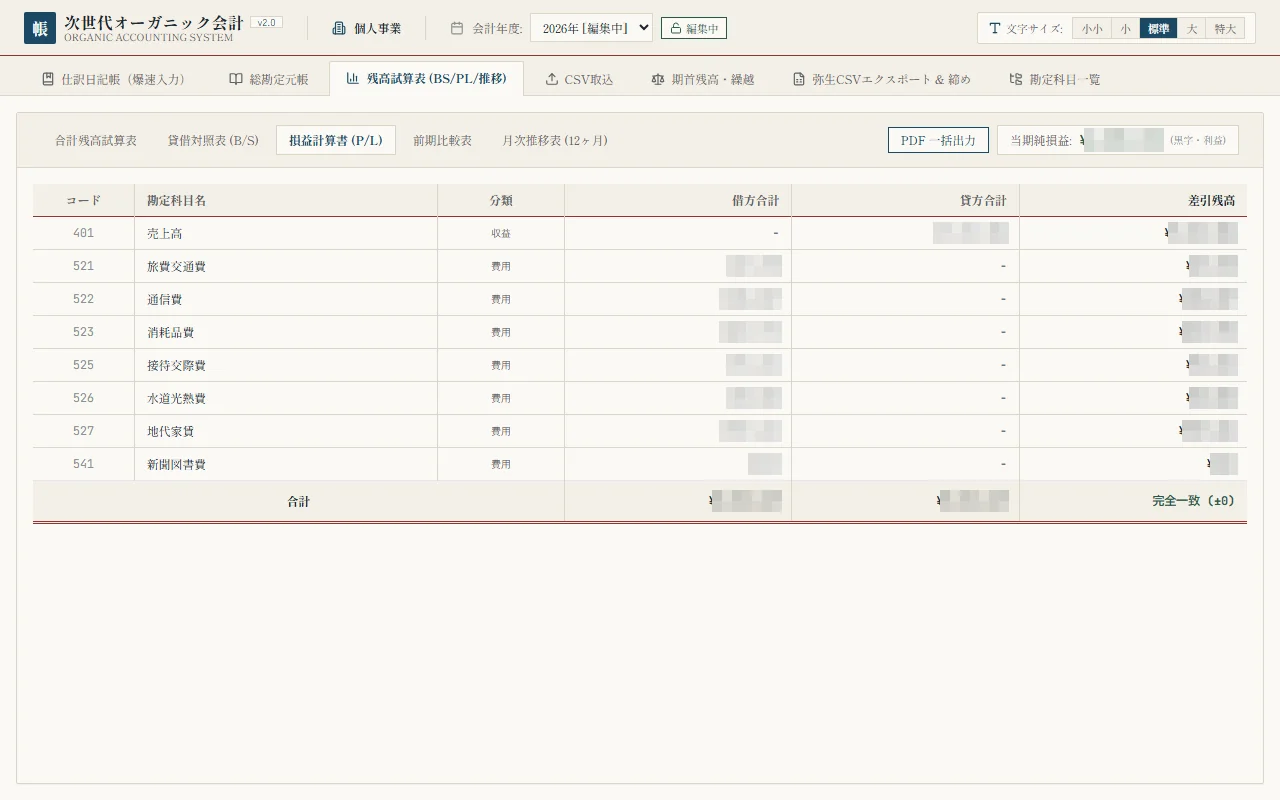Select the 旅費交通費 row name
Viewport: 1280px width, 800px height.
176,266
